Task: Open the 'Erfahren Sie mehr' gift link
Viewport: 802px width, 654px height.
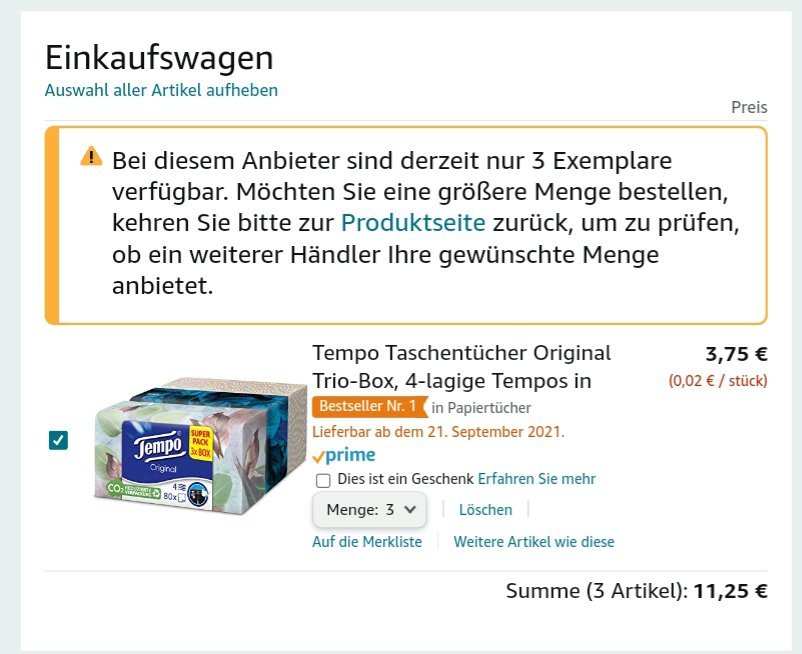Action: [x=537, y=479]
